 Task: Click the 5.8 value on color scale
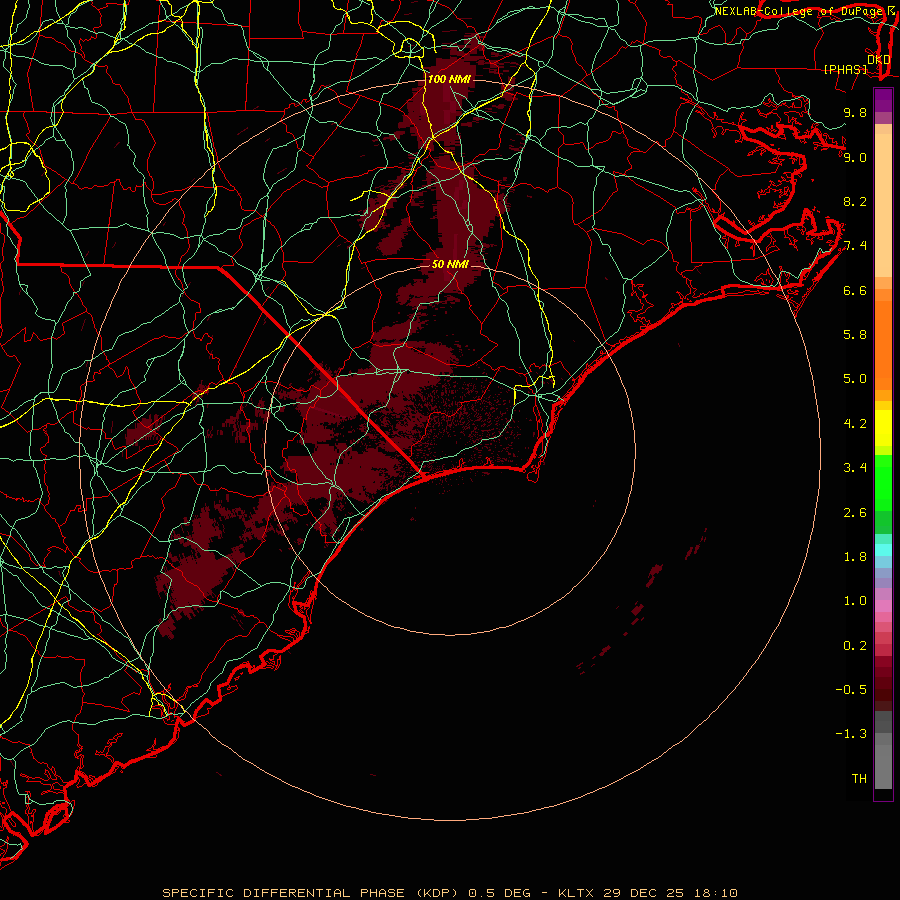[855, 335]
